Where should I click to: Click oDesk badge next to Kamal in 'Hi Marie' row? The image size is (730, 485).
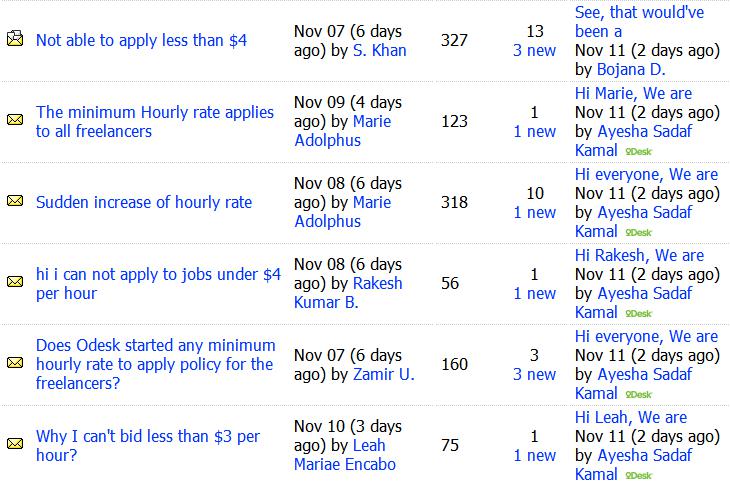tap(638, 152)
